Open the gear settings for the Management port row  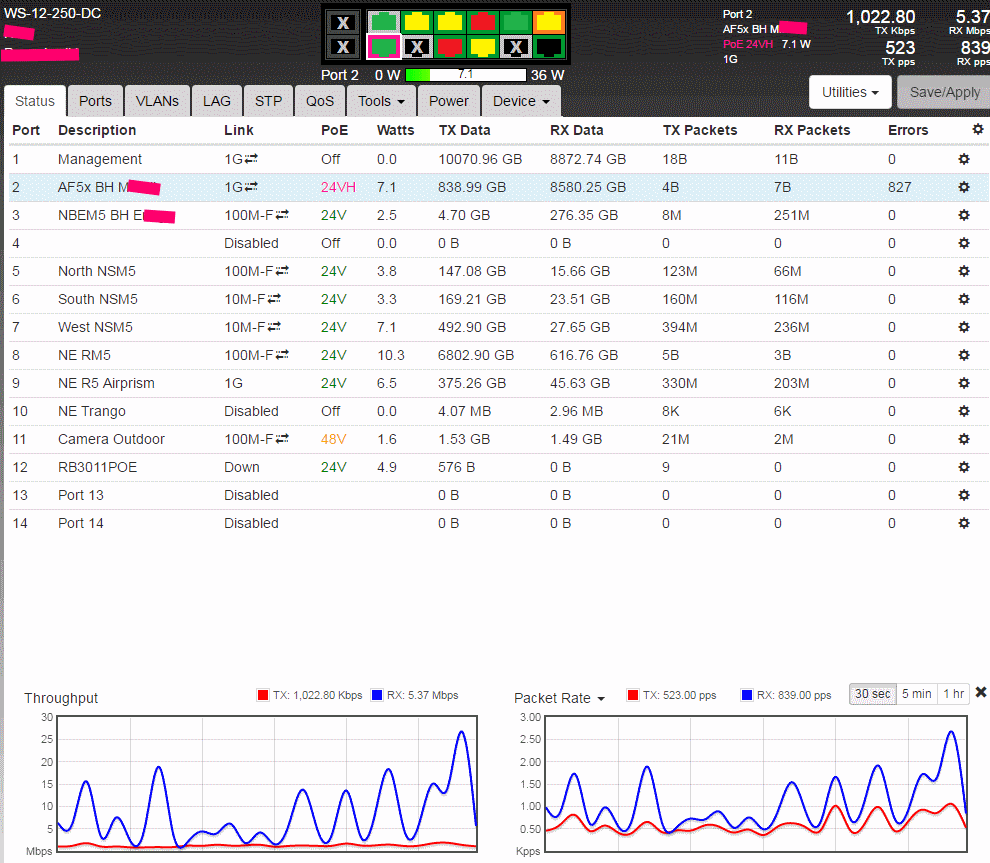pos(964,159)
